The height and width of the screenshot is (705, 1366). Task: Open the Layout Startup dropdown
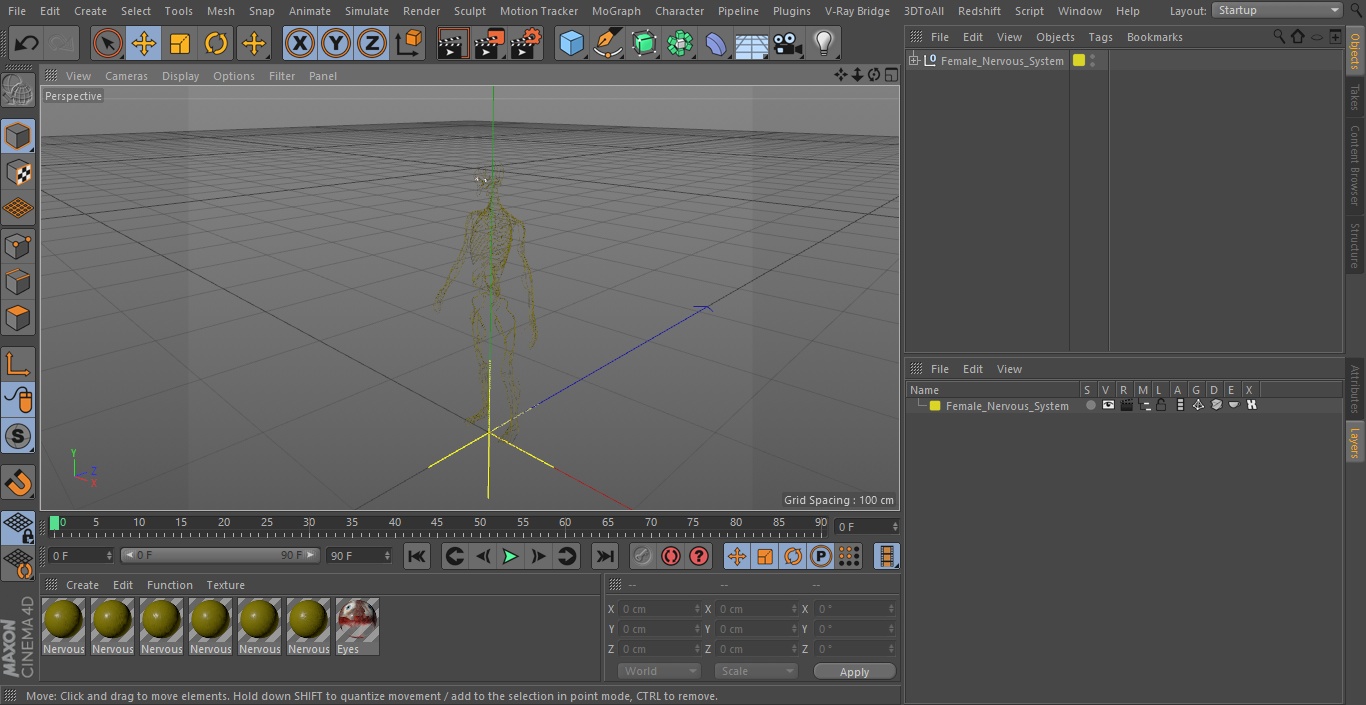(x=1278, y=10)
